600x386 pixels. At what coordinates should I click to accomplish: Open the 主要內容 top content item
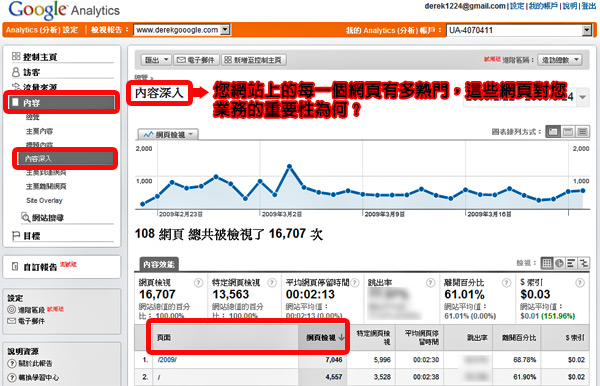(x=39, y=131)
